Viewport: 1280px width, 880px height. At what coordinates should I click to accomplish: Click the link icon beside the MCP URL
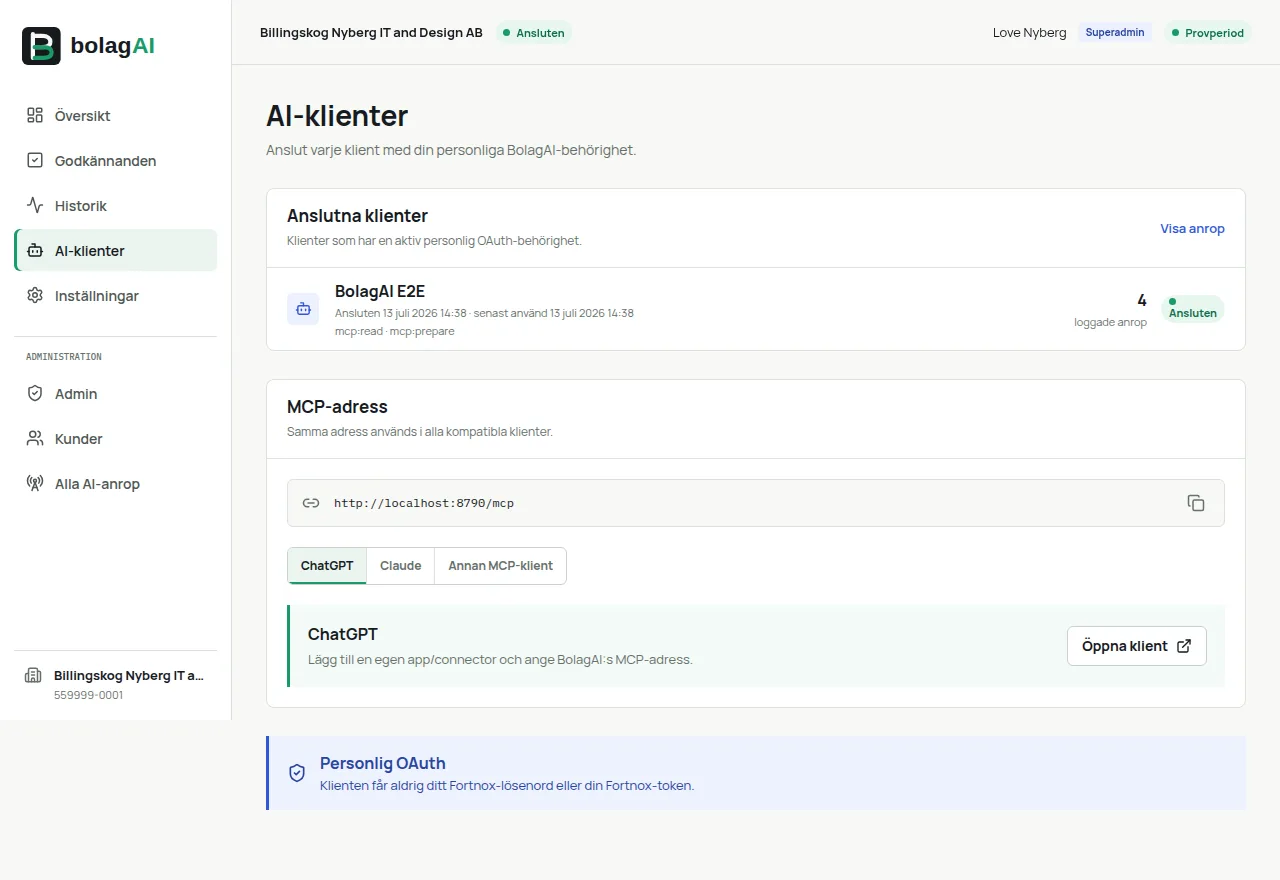[311, 503]
